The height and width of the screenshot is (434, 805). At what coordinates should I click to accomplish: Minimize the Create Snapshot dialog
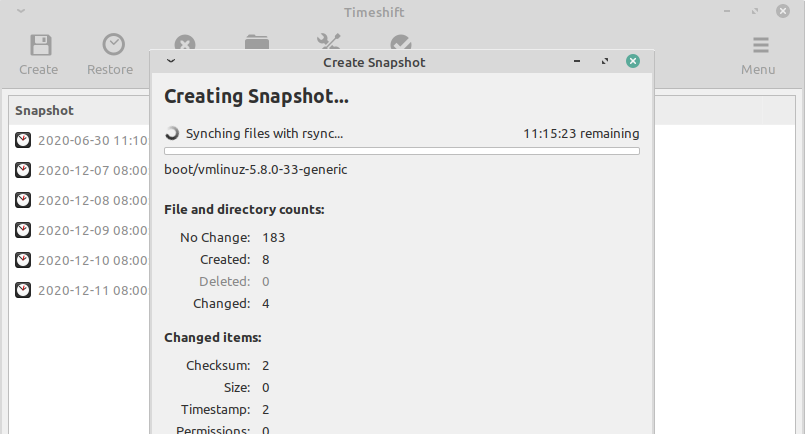click(x=577, y=62)
